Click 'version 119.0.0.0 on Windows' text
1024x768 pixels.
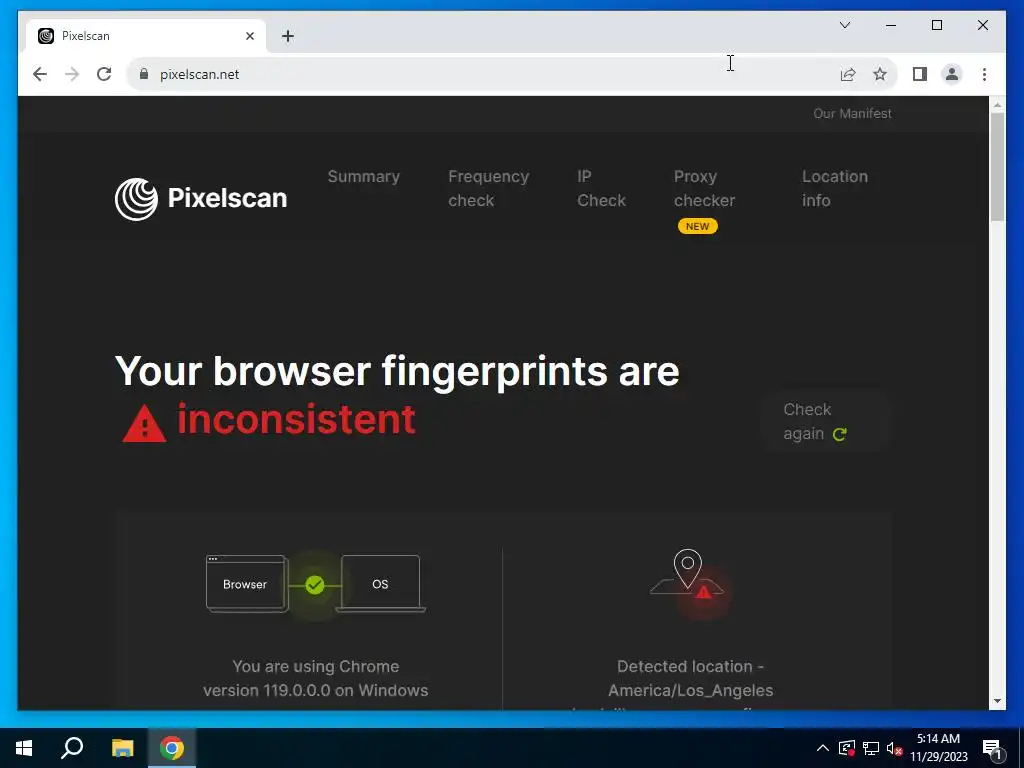pos(315,690)
